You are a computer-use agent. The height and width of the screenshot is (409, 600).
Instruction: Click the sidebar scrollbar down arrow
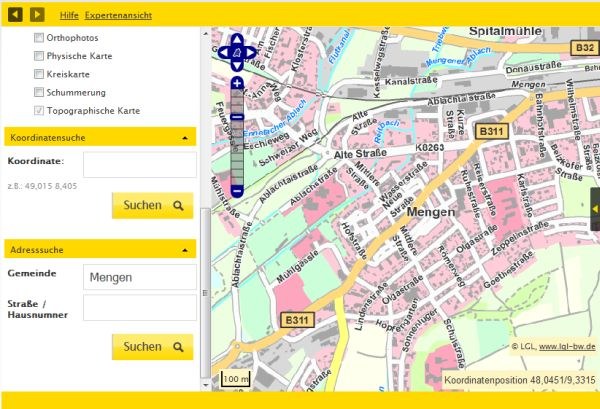[206, 385]
